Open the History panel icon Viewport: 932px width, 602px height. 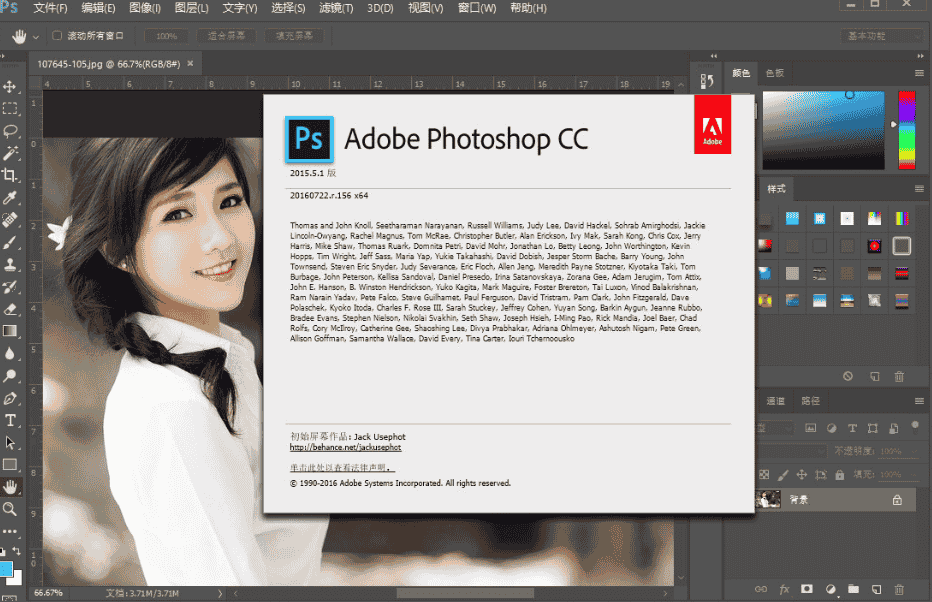[707, 82]
